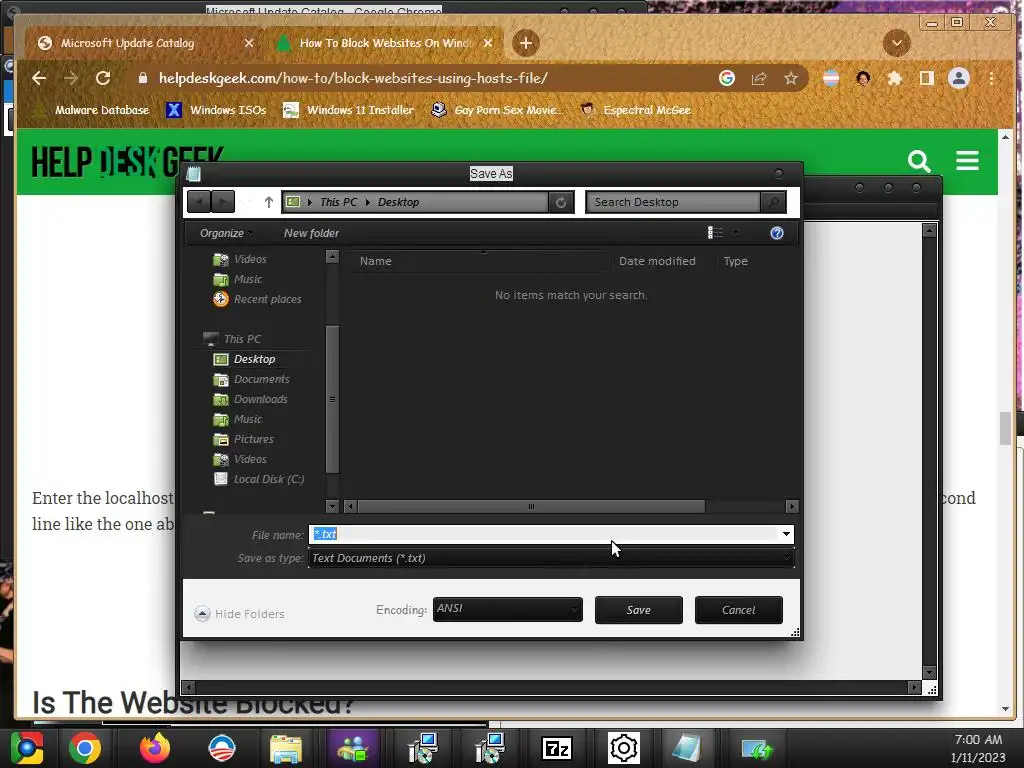The image size is (1024, 768).
Task: Switch to Microsoft Update Catalog tab
Action: pyautogui.click(x=127, y=43)
